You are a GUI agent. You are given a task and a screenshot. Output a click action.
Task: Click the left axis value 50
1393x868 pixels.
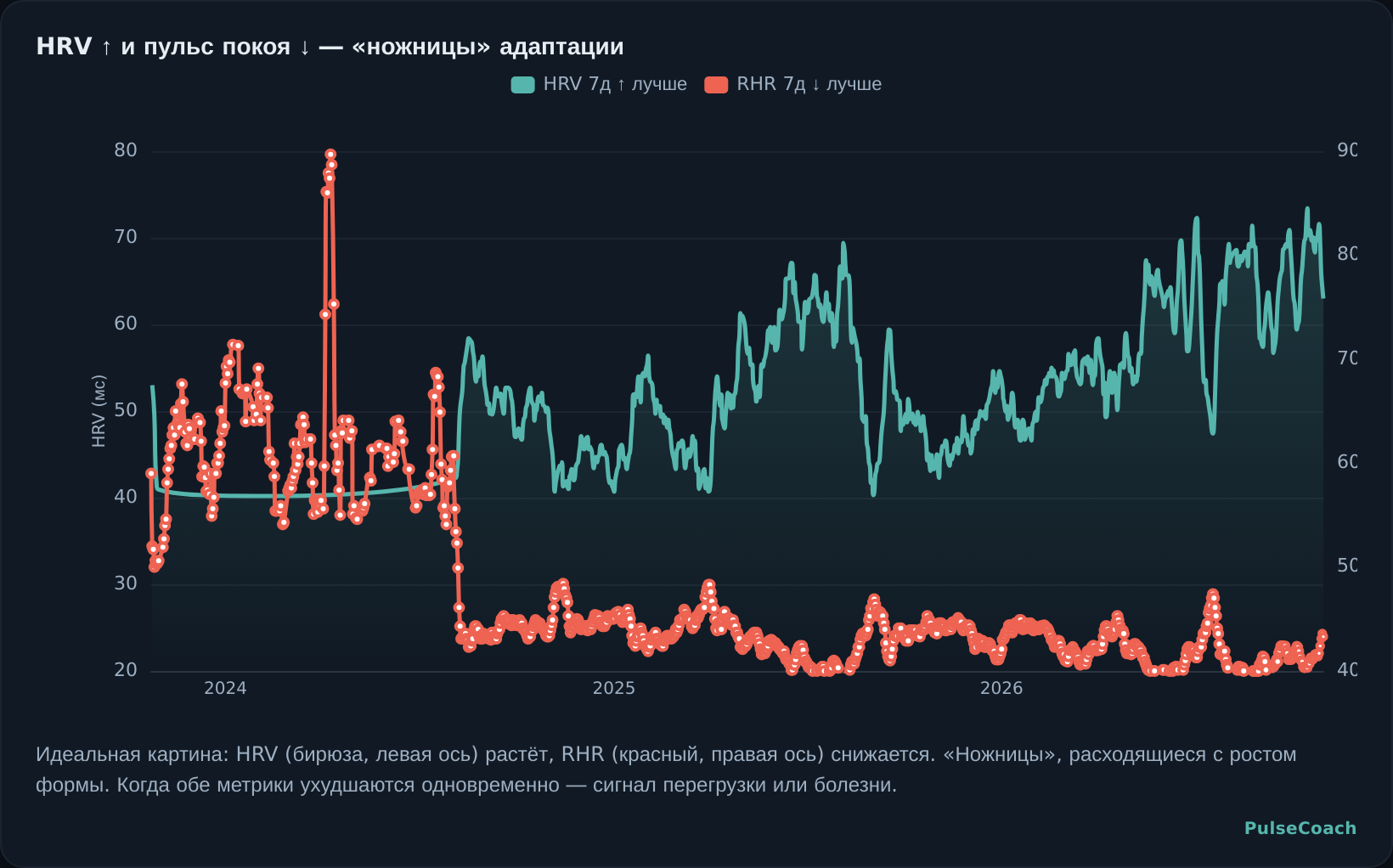point(126,410)
